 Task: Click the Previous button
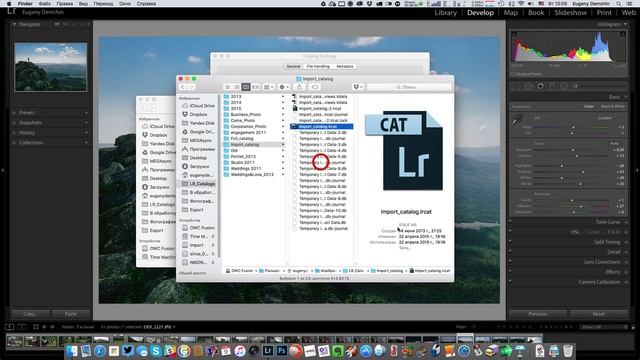pyautogui.click(x=538, y=314)
